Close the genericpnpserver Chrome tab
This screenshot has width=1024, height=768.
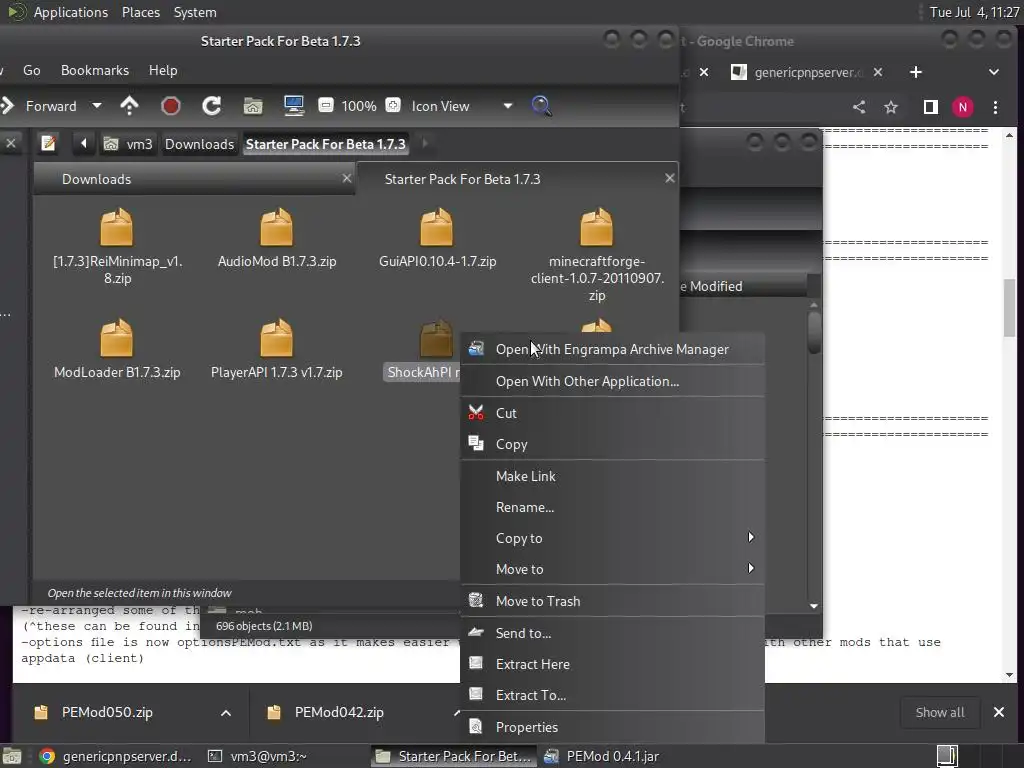coord(878,72)
